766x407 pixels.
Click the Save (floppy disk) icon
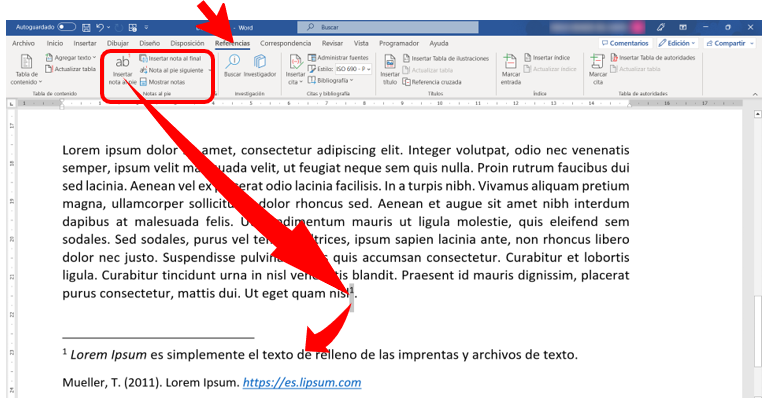point(86,28)
